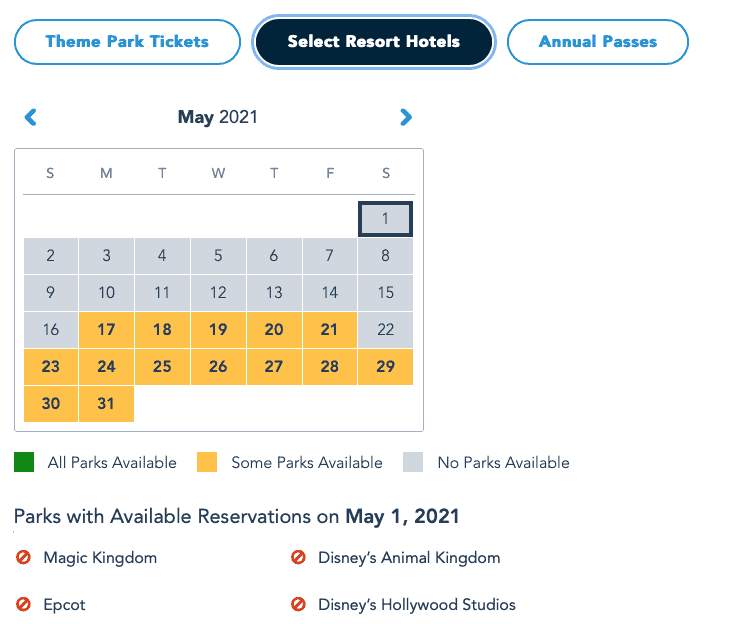Viewport: 730px width, 624px height.
Task: Select May 20 on the calendar
Action: [274, 330]
